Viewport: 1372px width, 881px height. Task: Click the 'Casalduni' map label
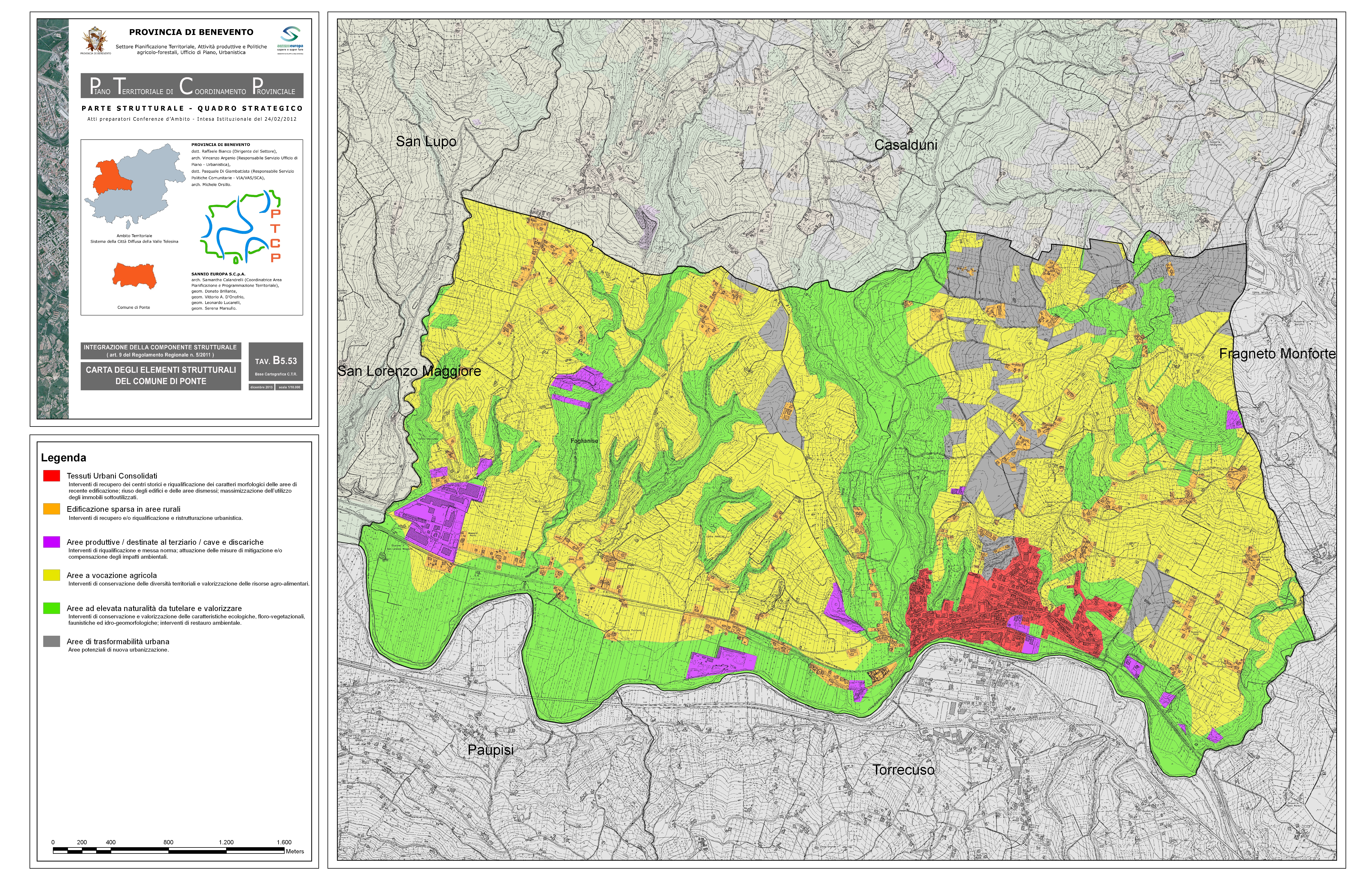click(906, 145)
